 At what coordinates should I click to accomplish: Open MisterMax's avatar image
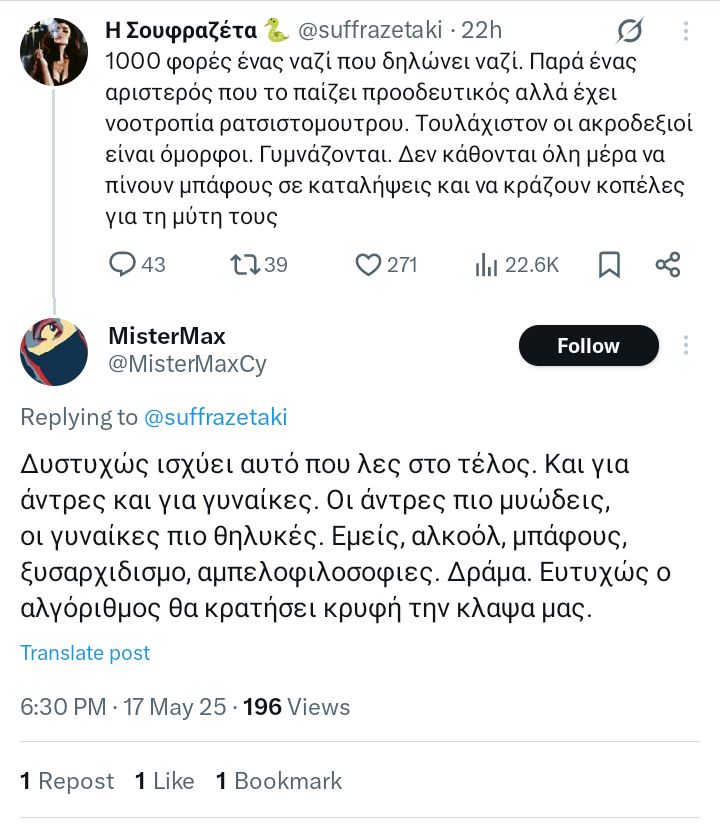54,352
